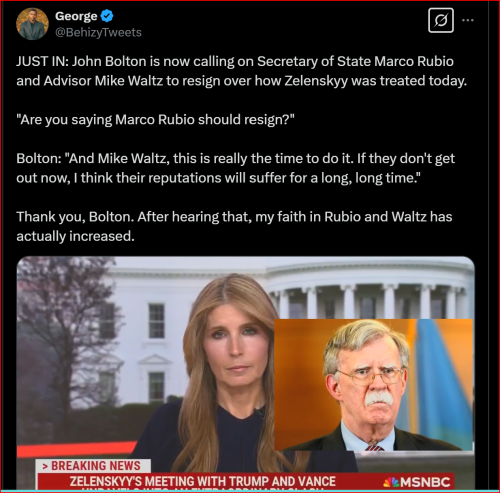
Task: Click the inset photo of the mustached man
Action: pos(373,385)
